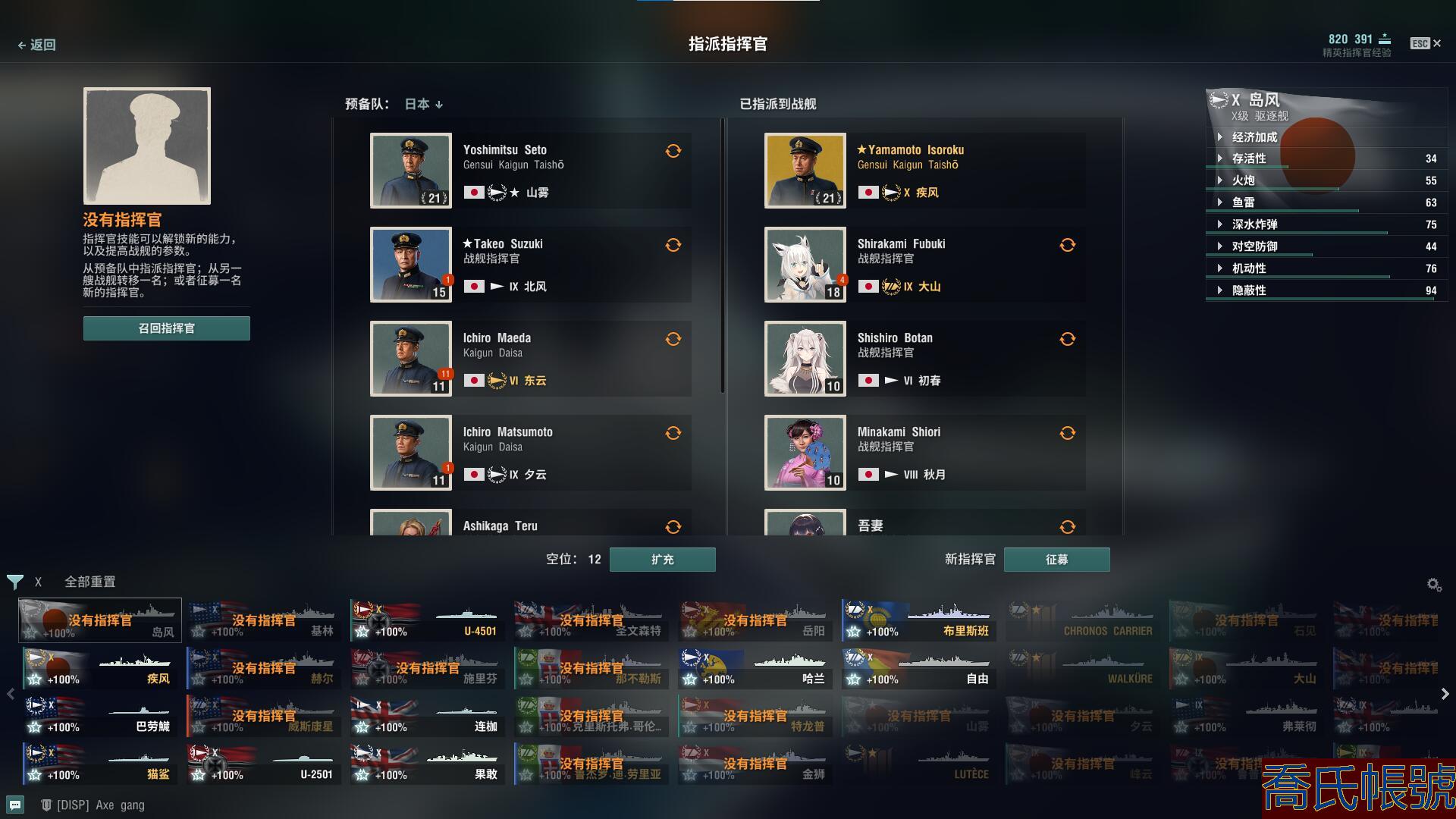1456x819 pixels.
Task: Click swap icon beside Takeo Suzuki
Action: pos(673,245)
